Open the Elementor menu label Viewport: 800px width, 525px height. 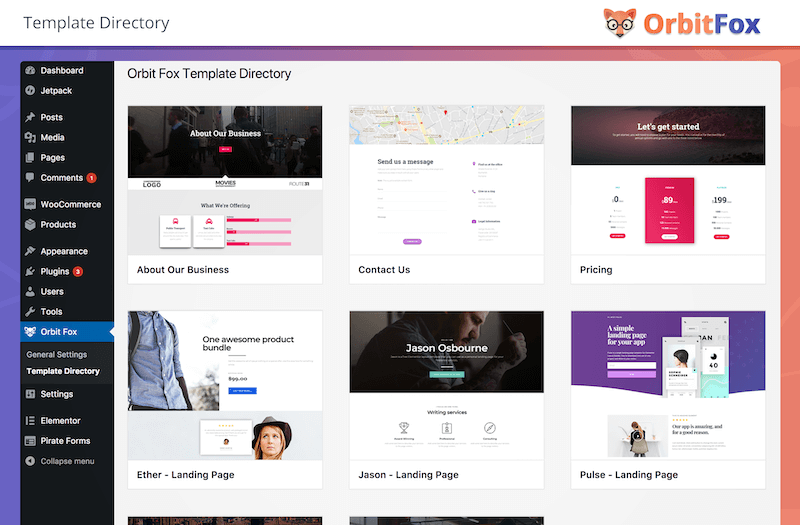(x=60, y=420)
